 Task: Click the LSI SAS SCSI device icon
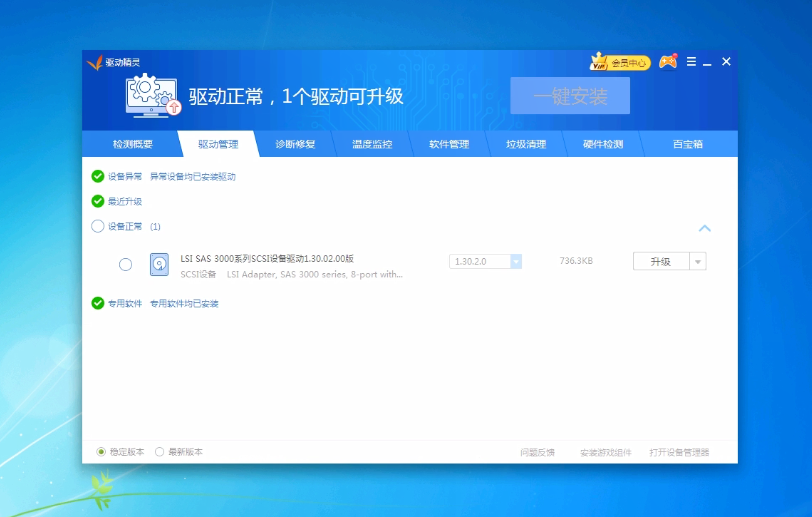160,264
